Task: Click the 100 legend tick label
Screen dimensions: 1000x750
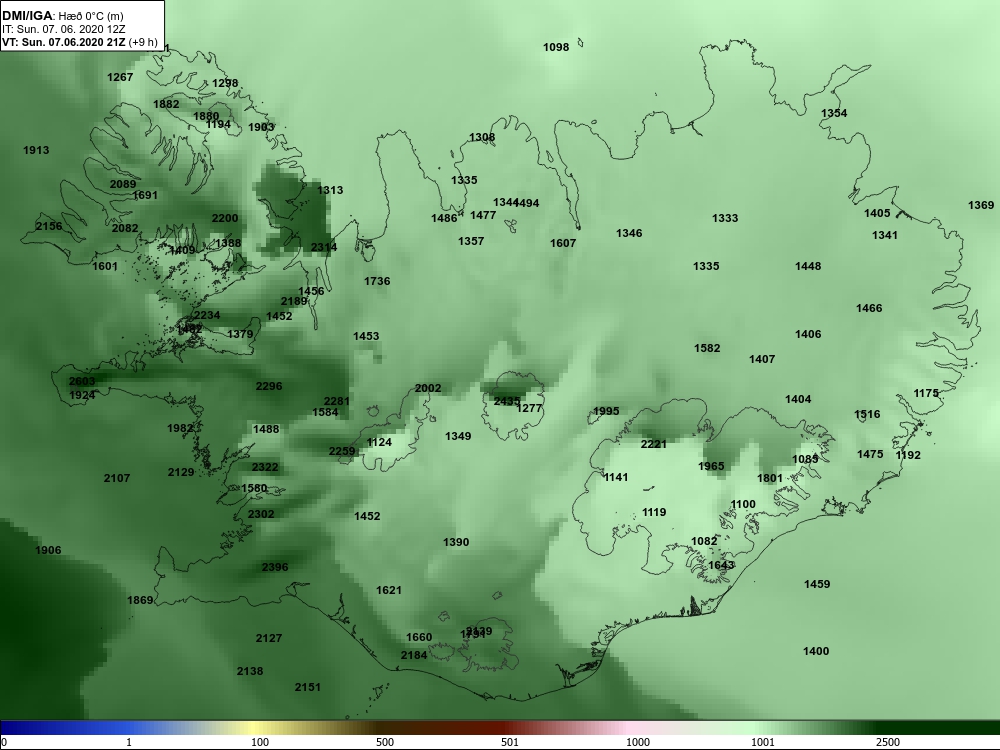Action: point(260,742)
